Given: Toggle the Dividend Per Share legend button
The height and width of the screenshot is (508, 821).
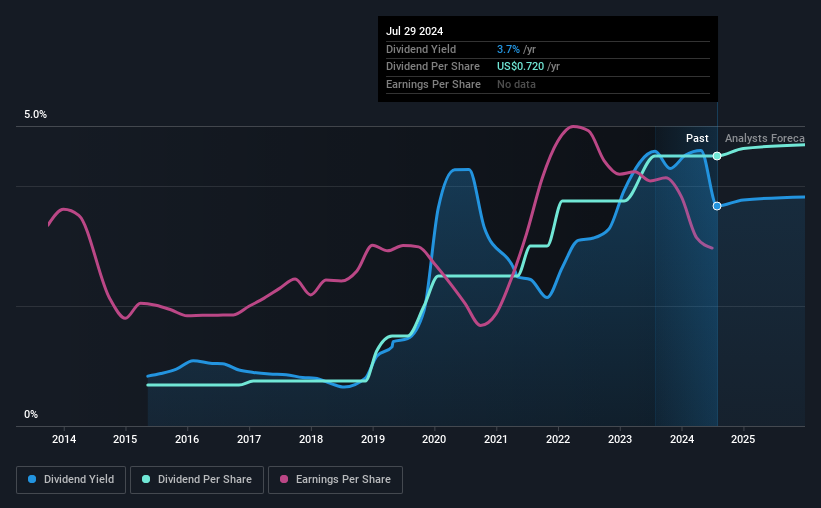Looking at the screenshot, I should 197,480.
